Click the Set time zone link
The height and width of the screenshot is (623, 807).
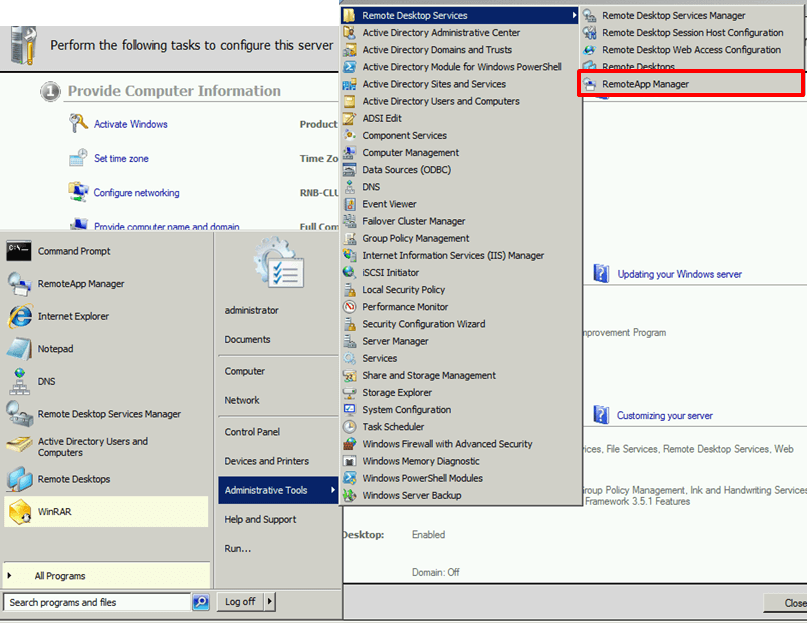pos(121,159)
